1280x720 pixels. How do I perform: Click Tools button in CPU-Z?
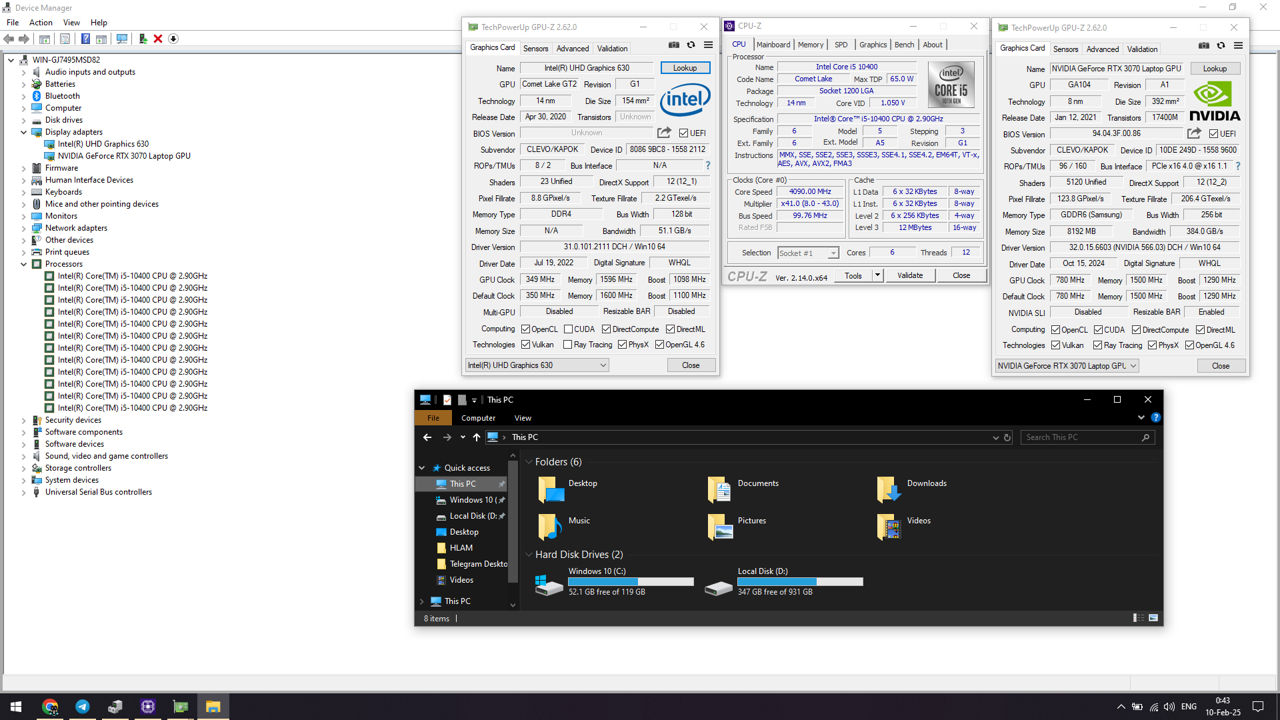pos(853,275)
